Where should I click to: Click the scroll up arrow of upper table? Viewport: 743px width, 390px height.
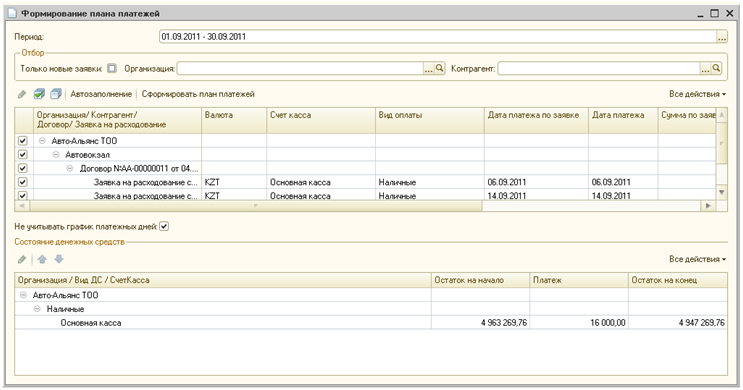click(722, 114)
